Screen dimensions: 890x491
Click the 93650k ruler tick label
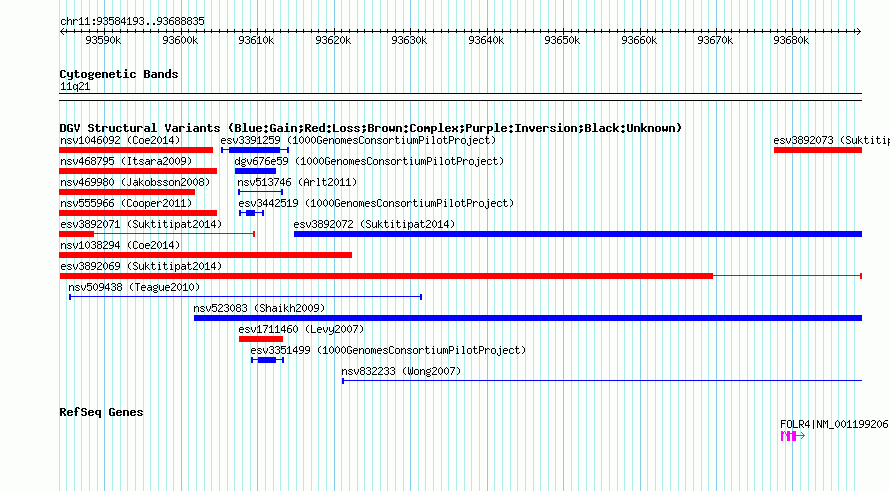[x=562, y=40]
